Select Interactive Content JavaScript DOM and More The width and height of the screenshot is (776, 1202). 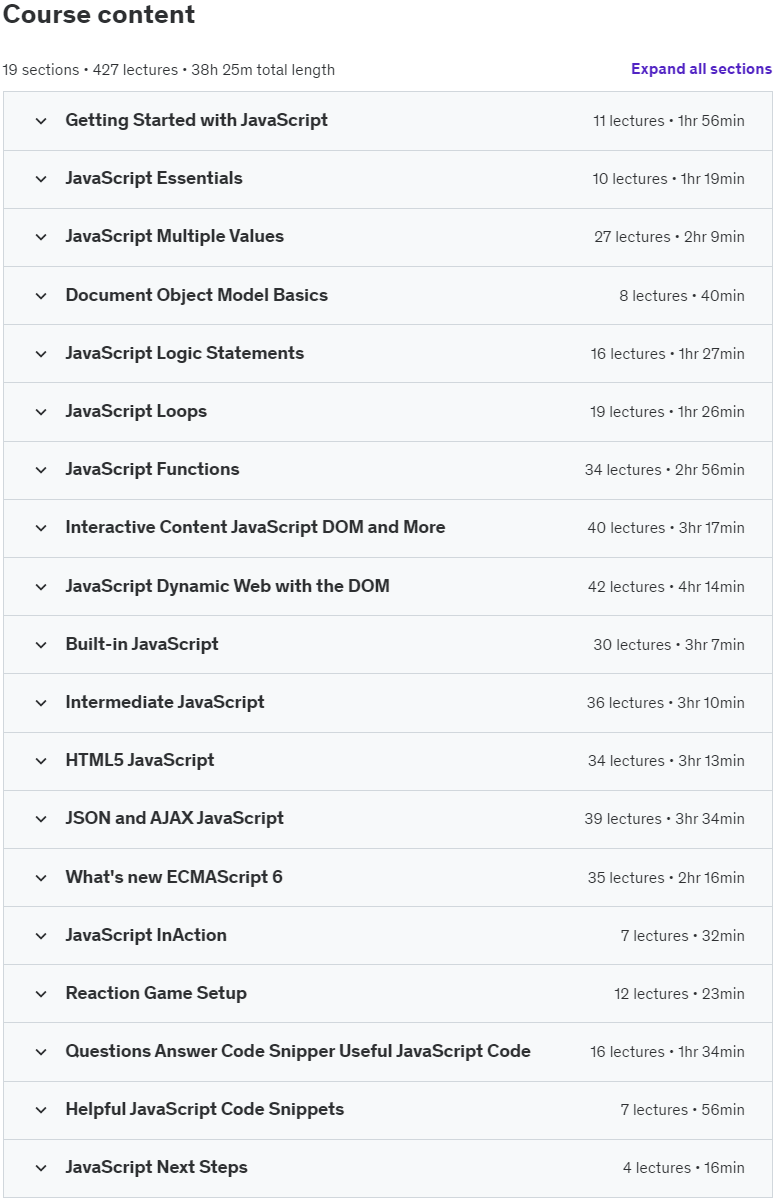coord(255,527)
